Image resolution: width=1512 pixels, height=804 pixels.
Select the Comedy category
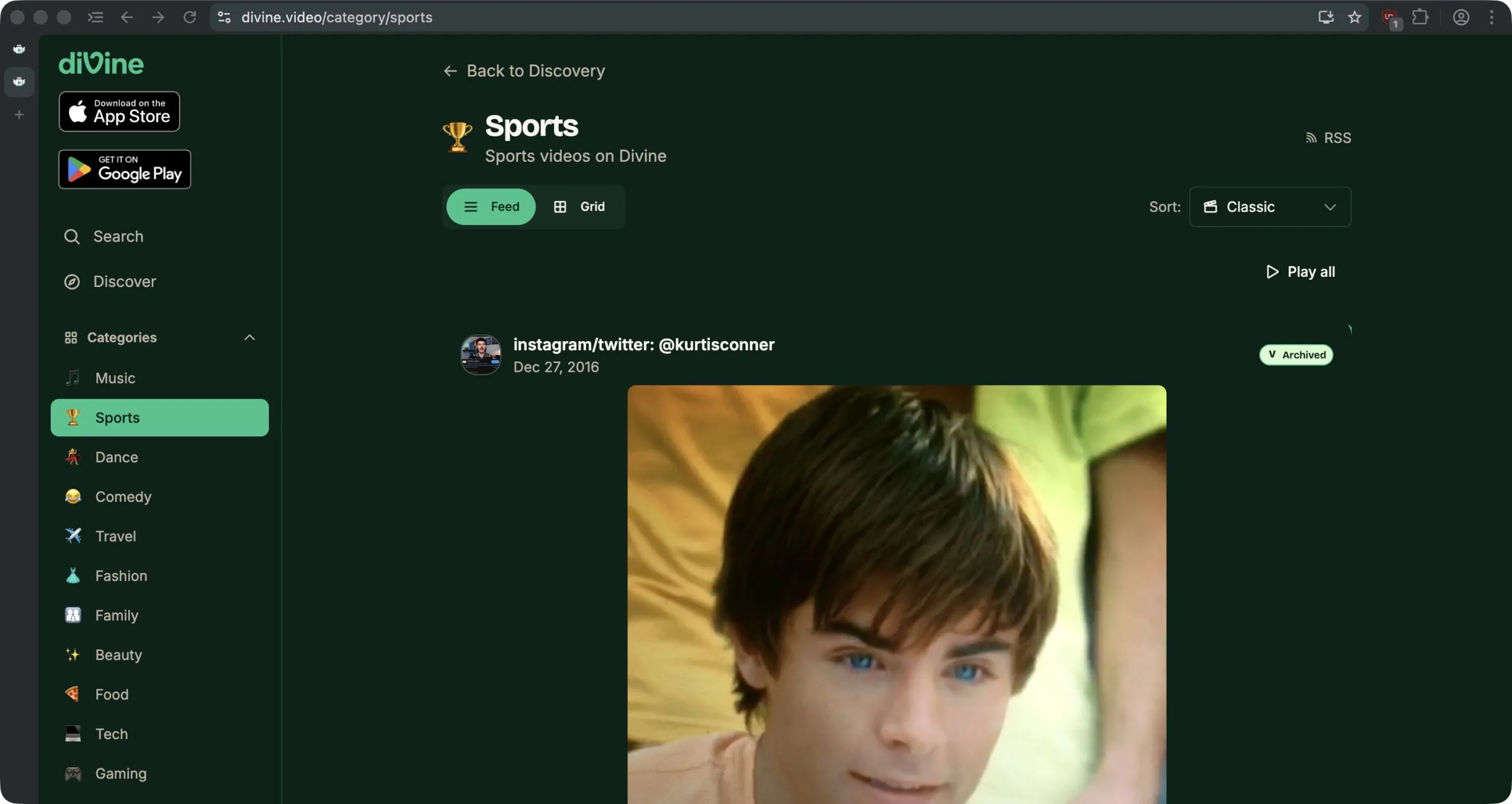pos(123,497)
